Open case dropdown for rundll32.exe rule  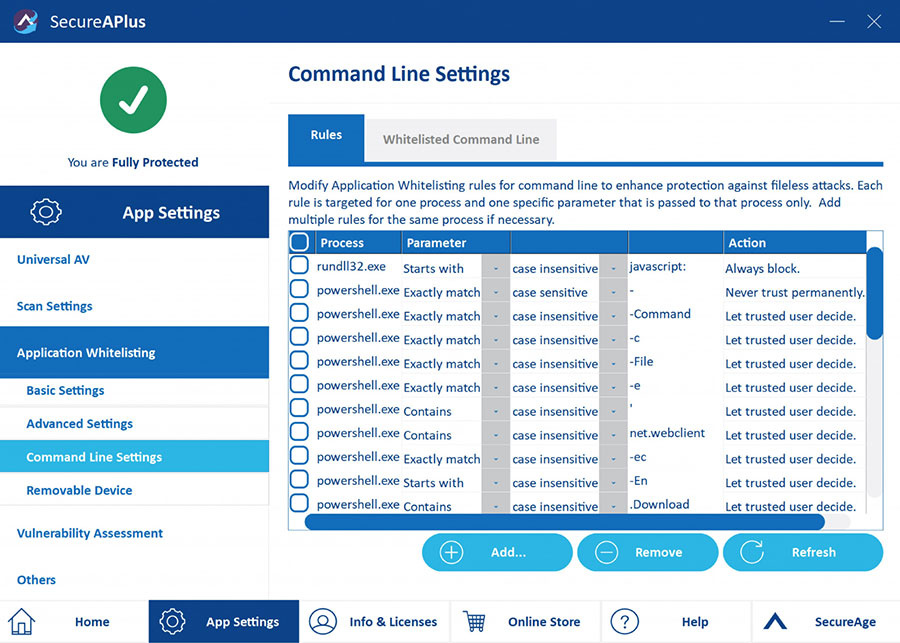(614, 268)
